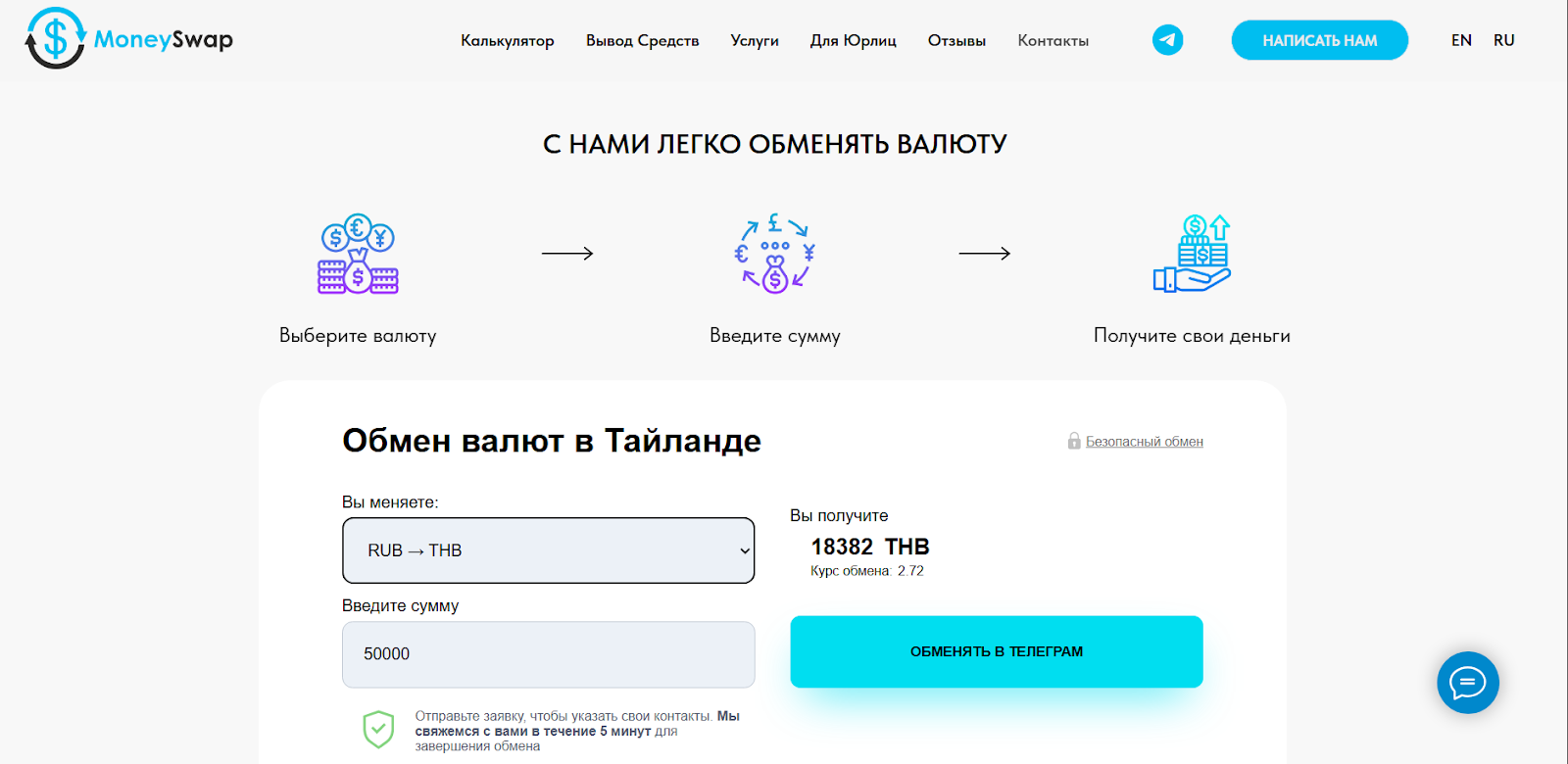Click the hand receiving money icon
1568x764 pixels.
(x=1192, y=254)
